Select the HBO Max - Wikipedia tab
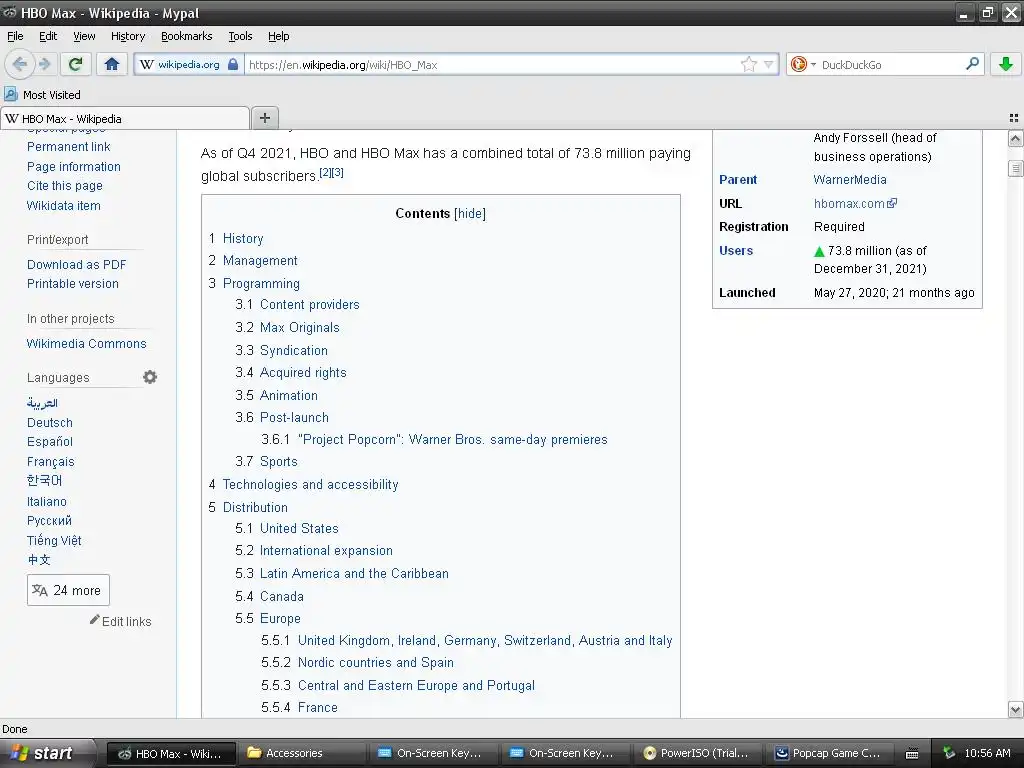1024x768 pixels. coord(125,118)
